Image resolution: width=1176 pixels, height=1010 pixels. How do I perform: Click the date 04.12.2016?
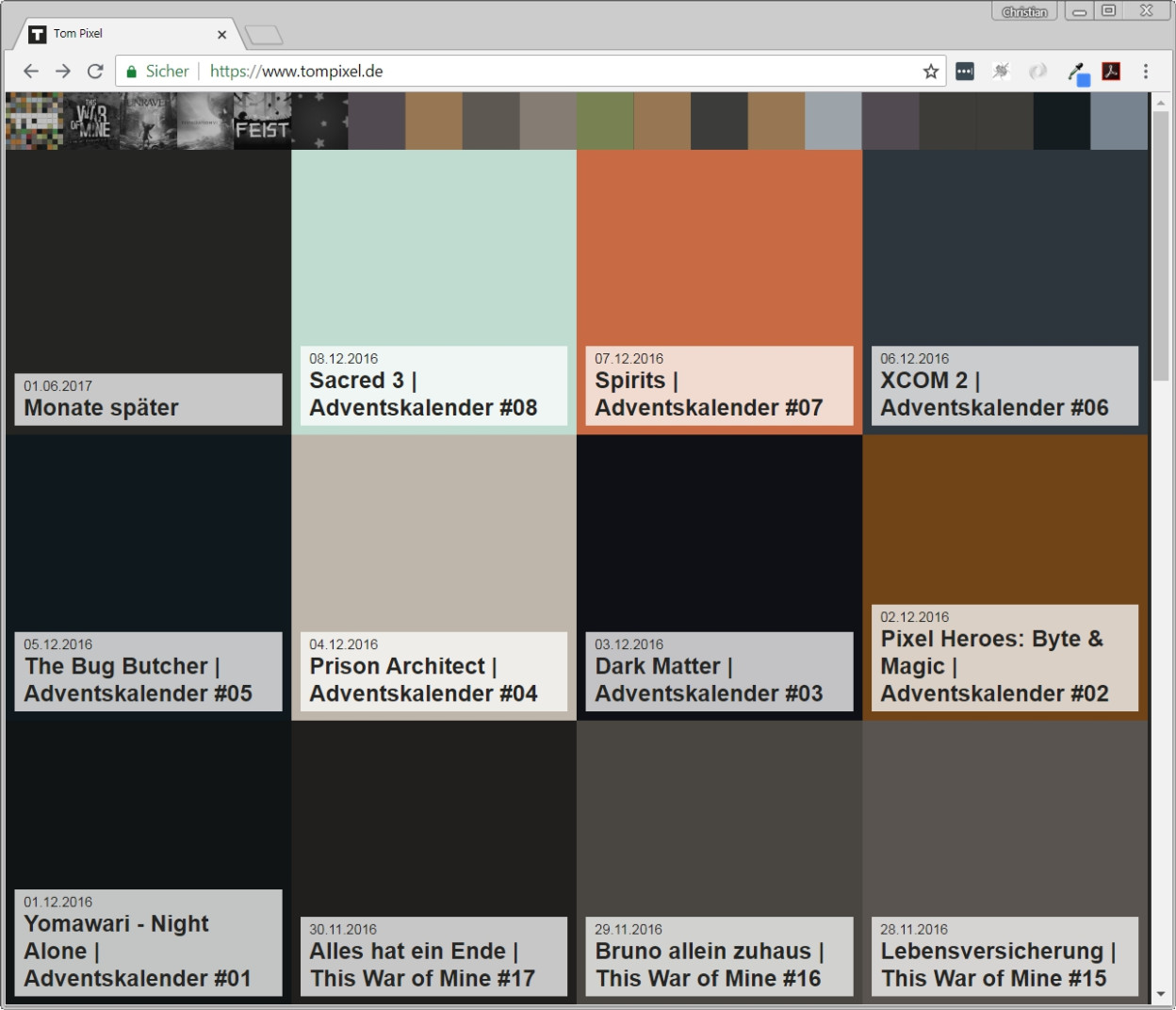(344, 644)
